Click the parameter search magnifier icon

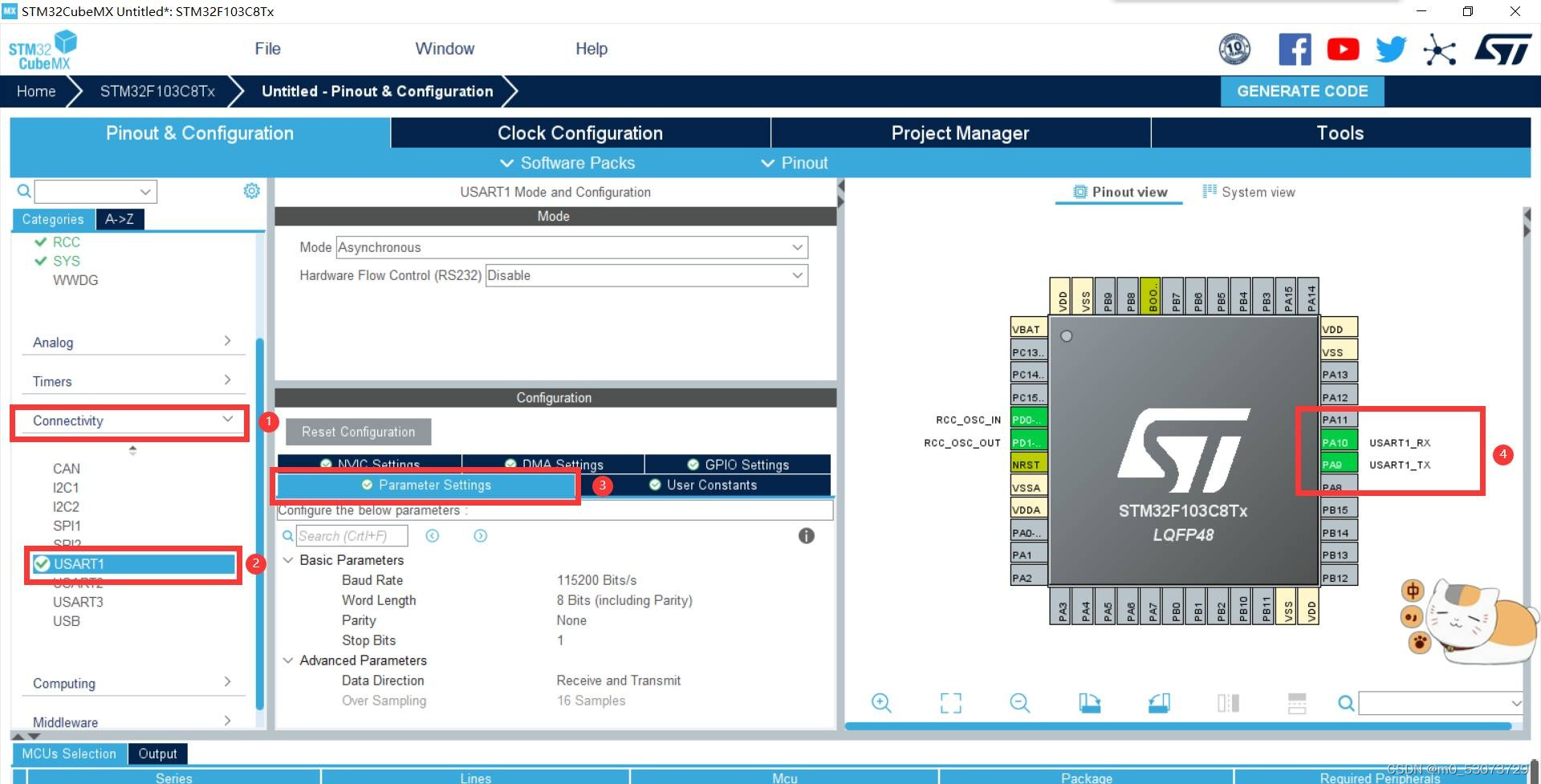point(287,536)
